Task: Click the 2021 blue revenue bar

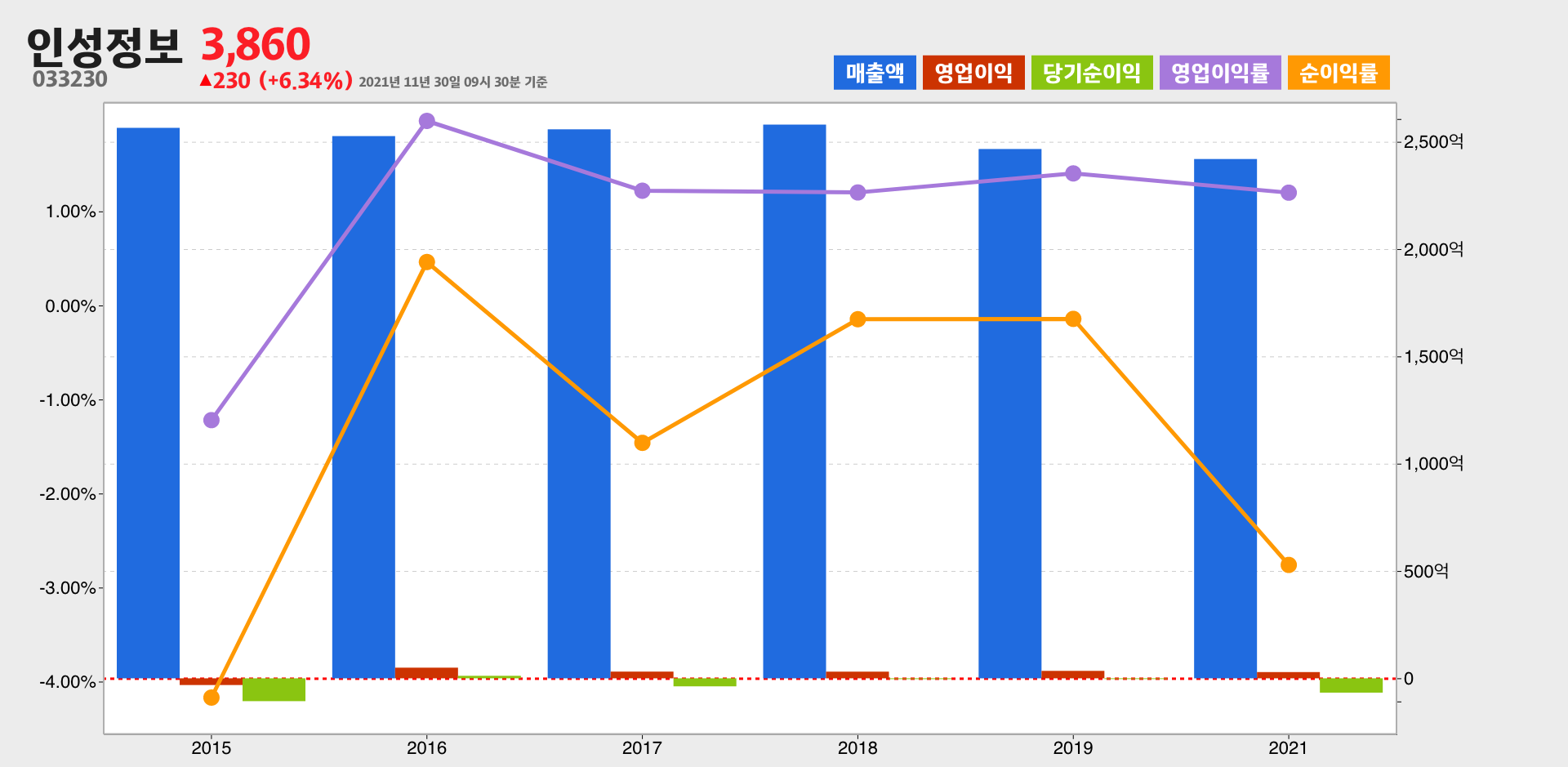Action: click(x=1225, y=418)
